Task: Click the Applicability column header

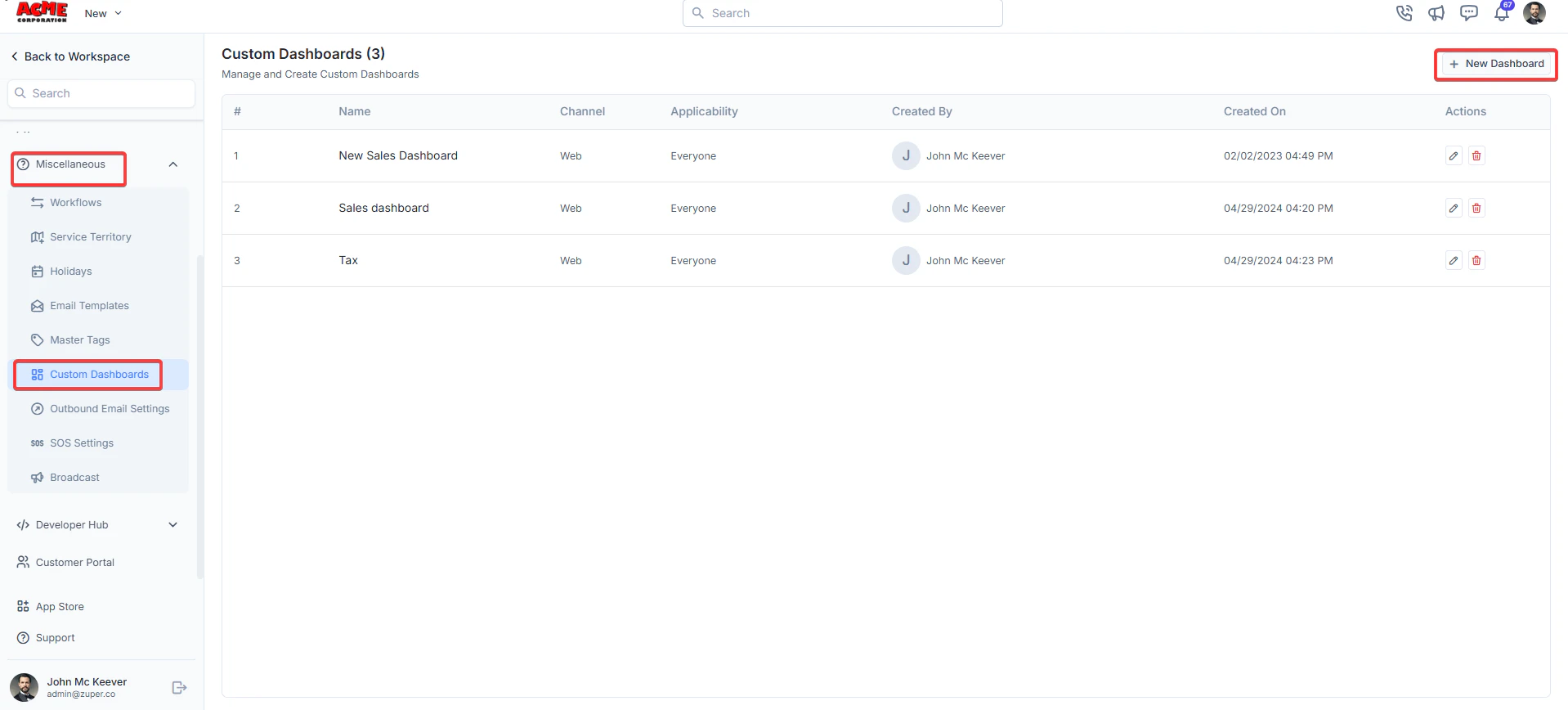Action: [704, 111]
